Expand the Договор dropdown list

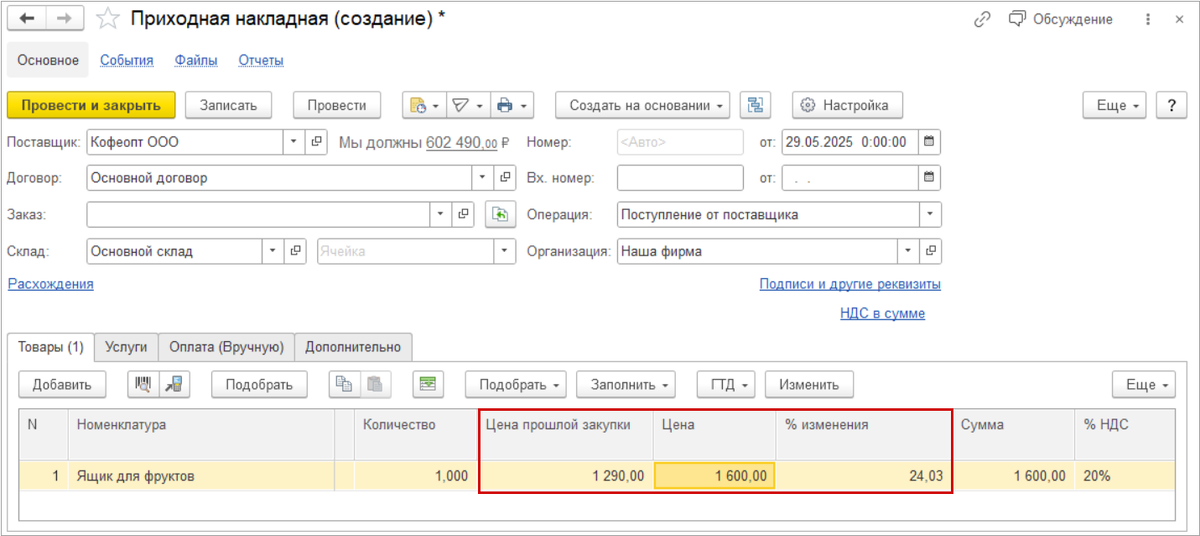coord(483,178)
